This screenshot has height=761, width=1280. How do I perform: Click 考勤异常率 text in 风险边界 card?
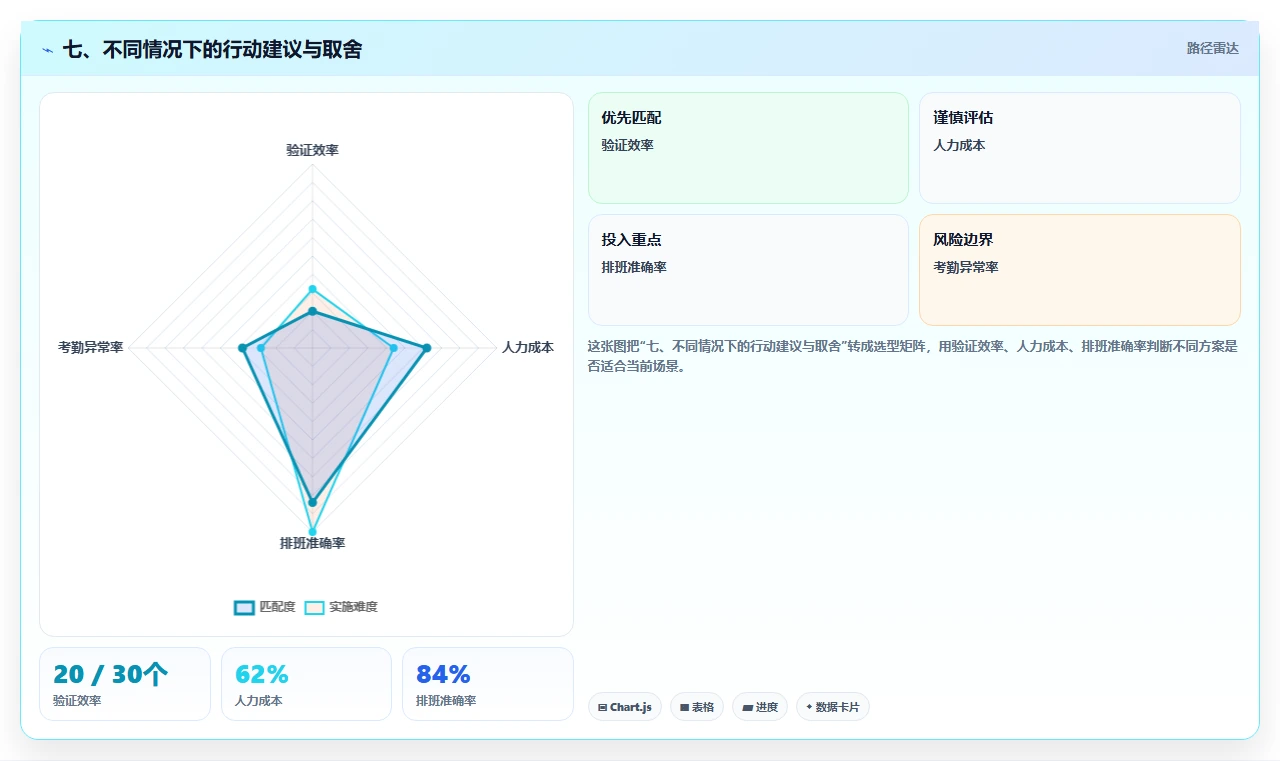pos(966,268)
